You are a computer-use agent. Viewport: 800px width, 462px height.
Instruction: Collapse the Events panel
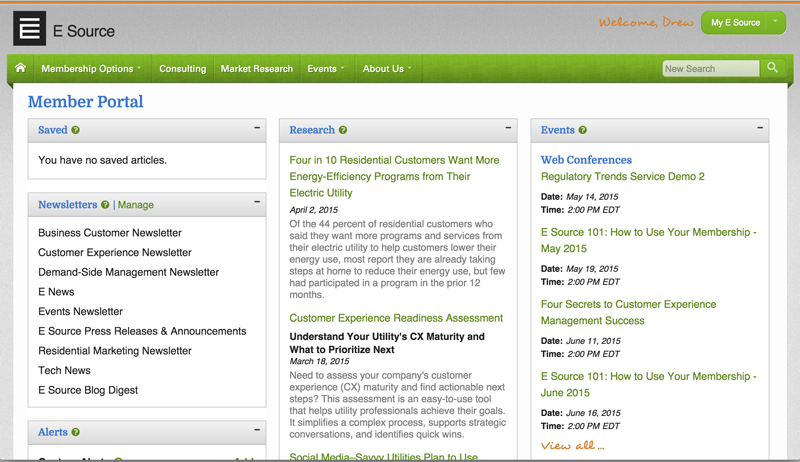760,127
